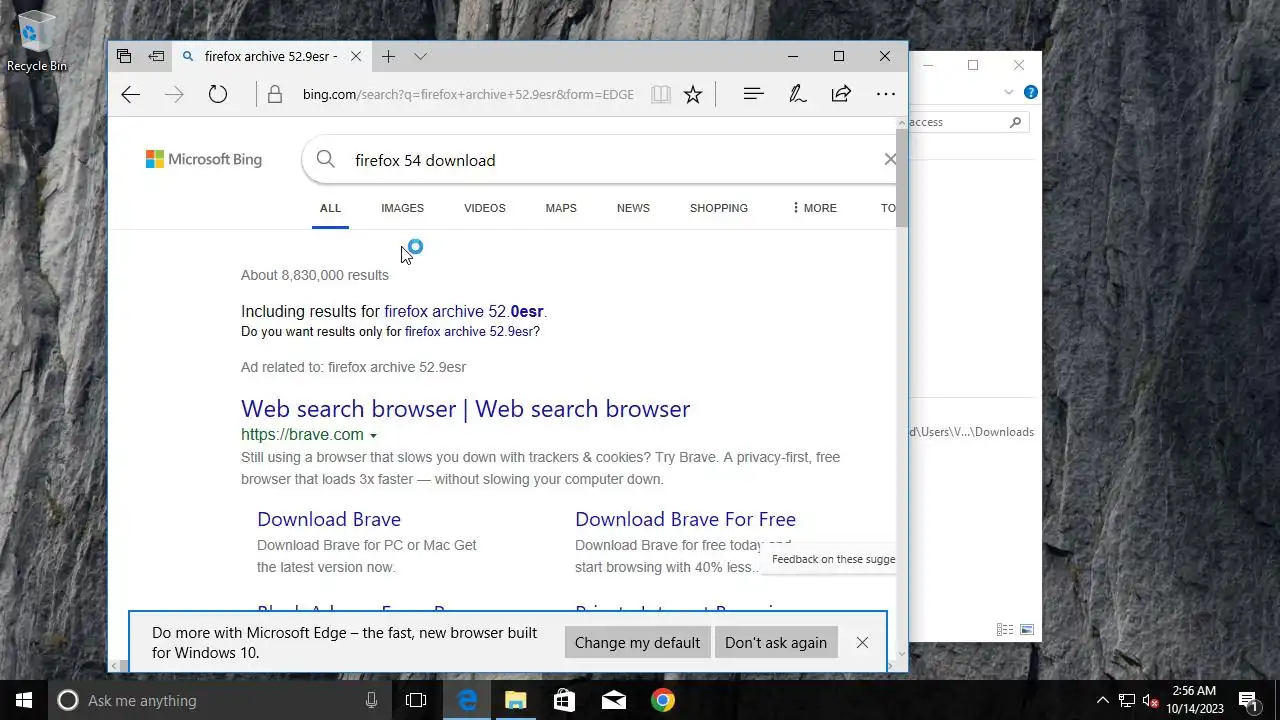Screen dimensions: 1280x720
Task: Open Mail app from taskbar
Action: [x=613, y=700]
